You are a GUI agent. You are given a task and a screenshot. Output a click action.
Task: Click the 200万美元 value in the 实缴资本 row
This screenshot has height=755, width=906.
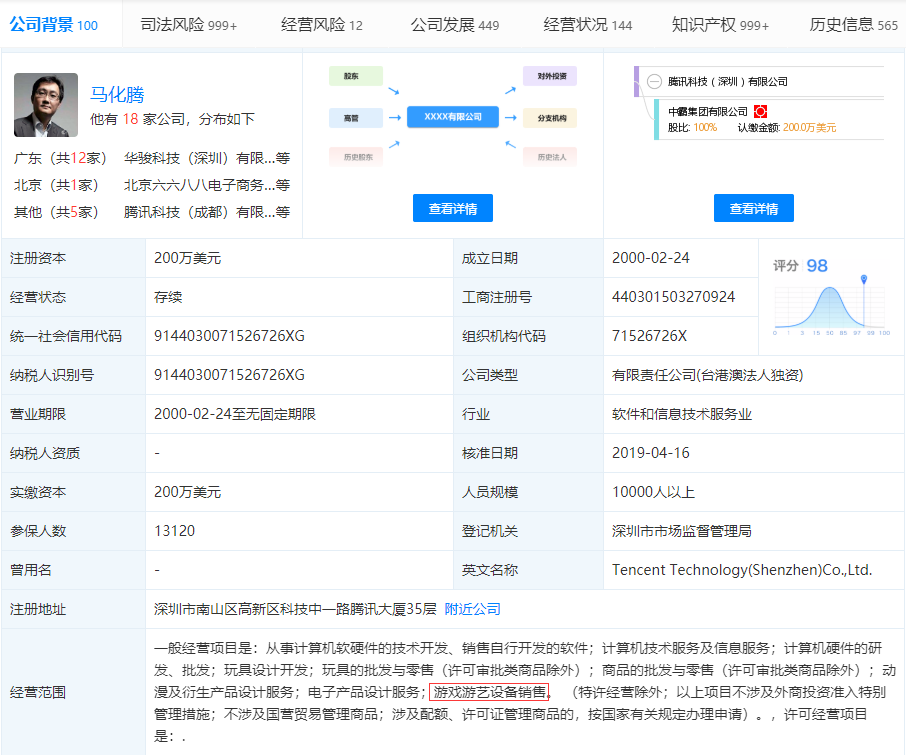click(188, 492)
